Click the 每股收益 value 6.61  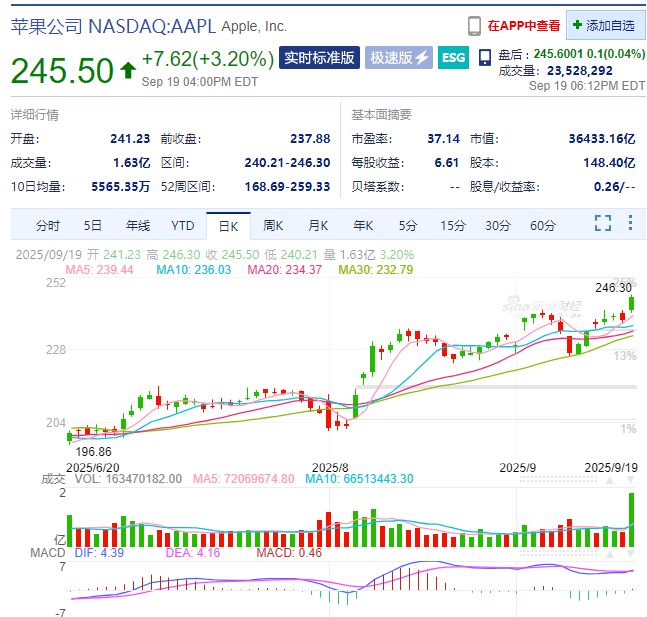pyautogui.click(x=446, y=163)
